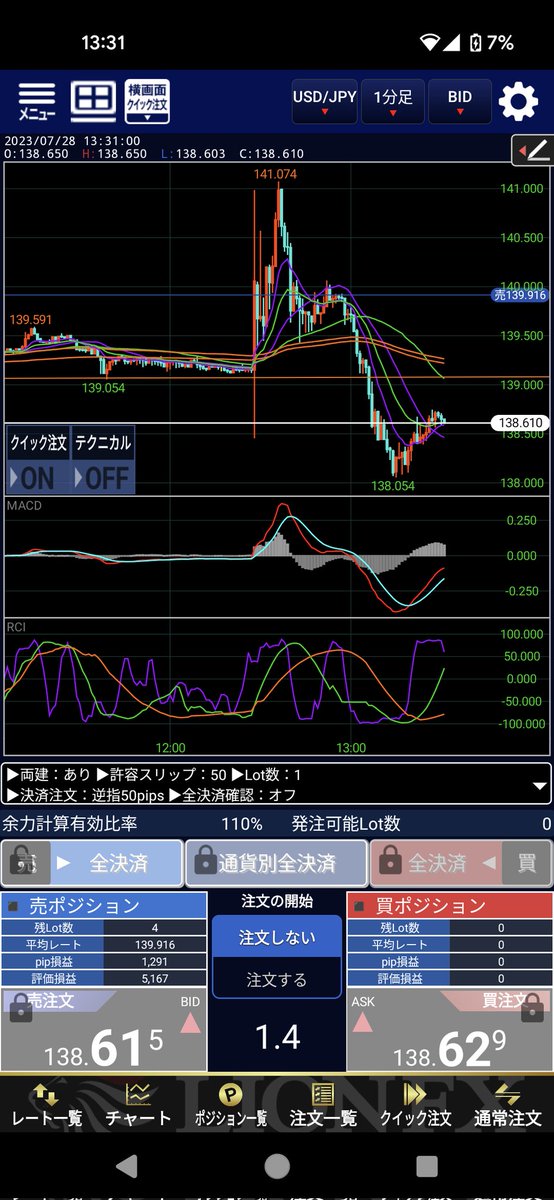Open the chart layout grid icon
The image size is (554, 1200).
click(93, 100)
